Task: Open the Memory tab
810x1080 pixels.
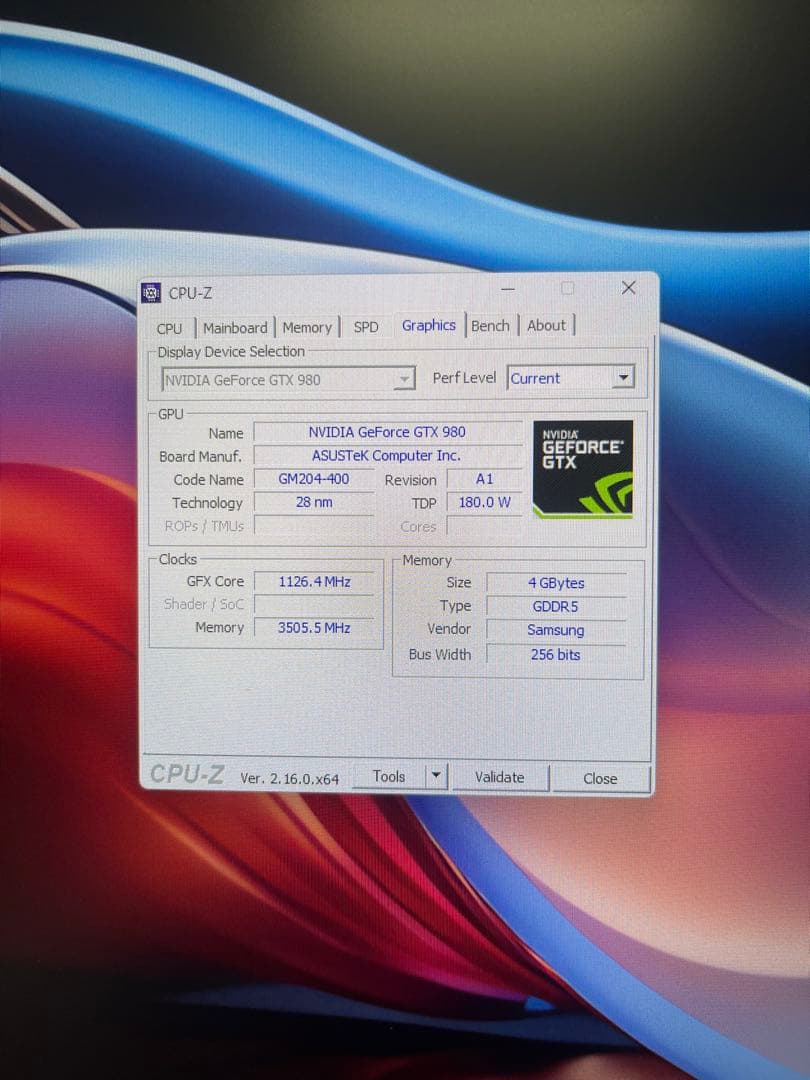Action: point(307,328)
